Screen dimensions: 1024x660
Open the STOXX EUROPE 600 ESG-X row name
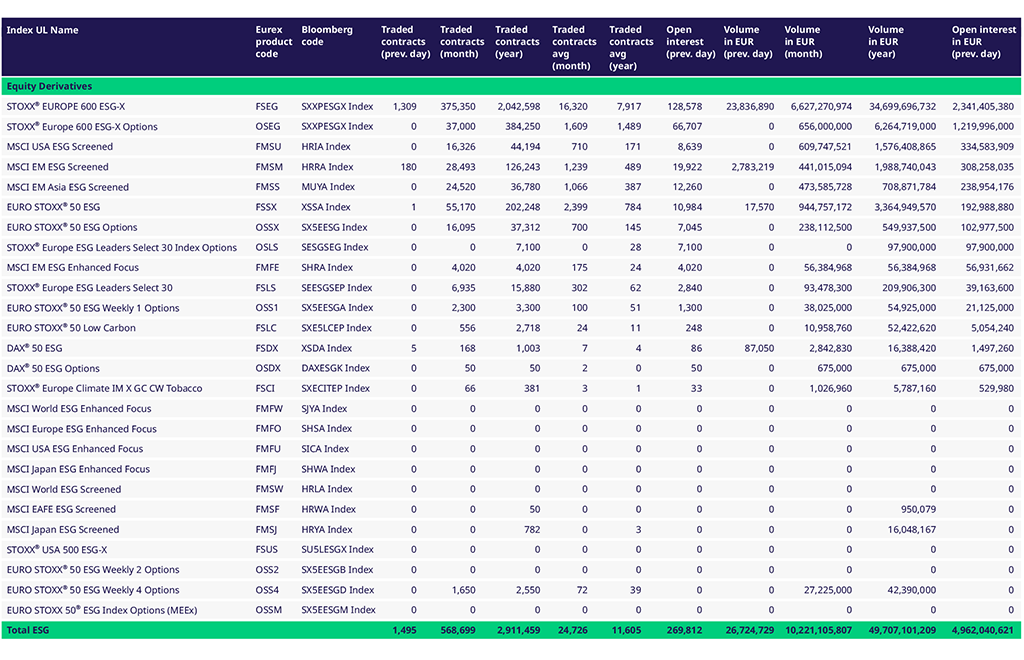(x=65, y=106)
